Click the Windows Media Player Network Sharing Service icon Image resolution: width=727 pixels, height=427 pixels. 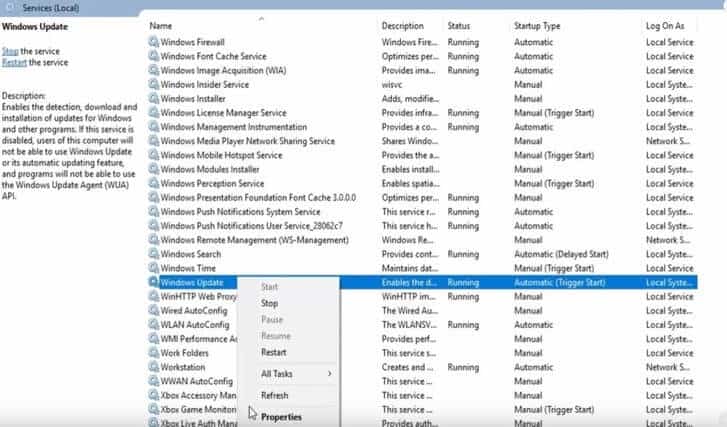[153, 141]
